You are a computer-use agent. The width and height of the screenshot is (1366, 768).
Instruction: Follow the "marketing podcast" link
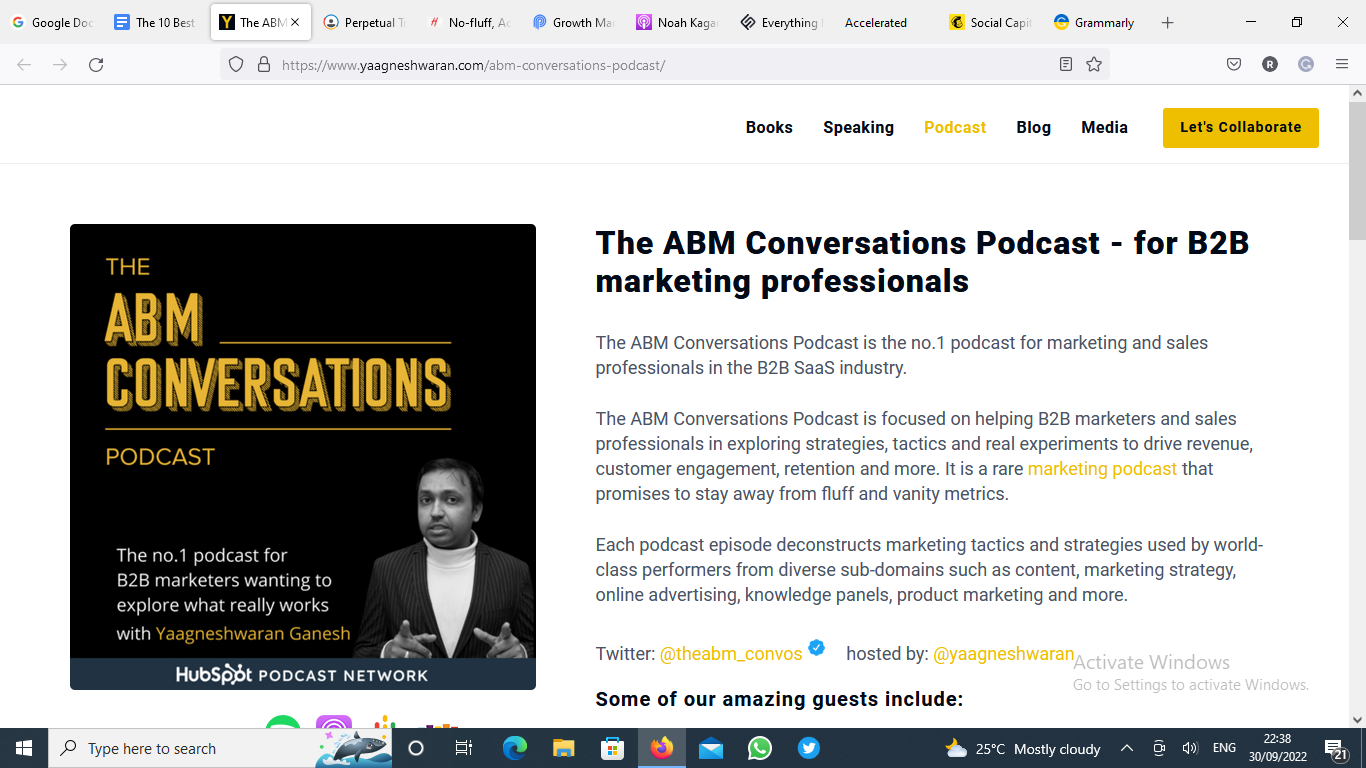1102,468
